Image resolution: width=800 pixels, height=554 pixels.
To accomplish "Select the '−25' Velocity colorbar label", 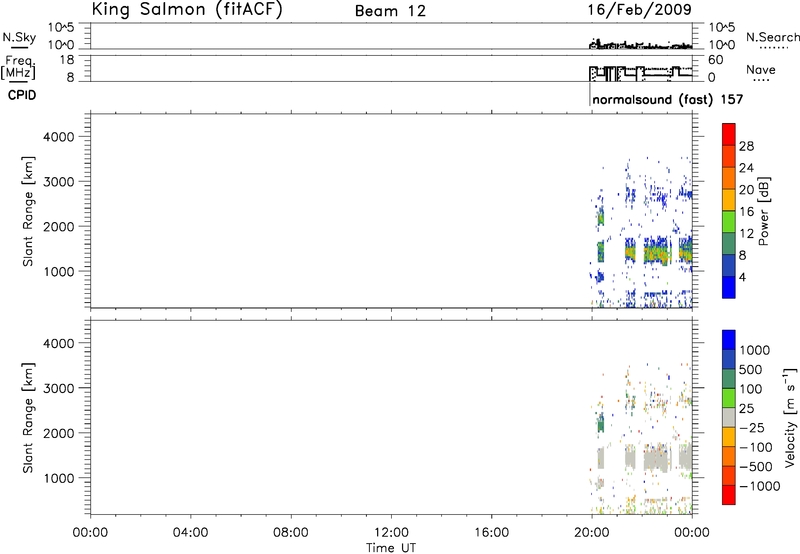I will [752, 427].
